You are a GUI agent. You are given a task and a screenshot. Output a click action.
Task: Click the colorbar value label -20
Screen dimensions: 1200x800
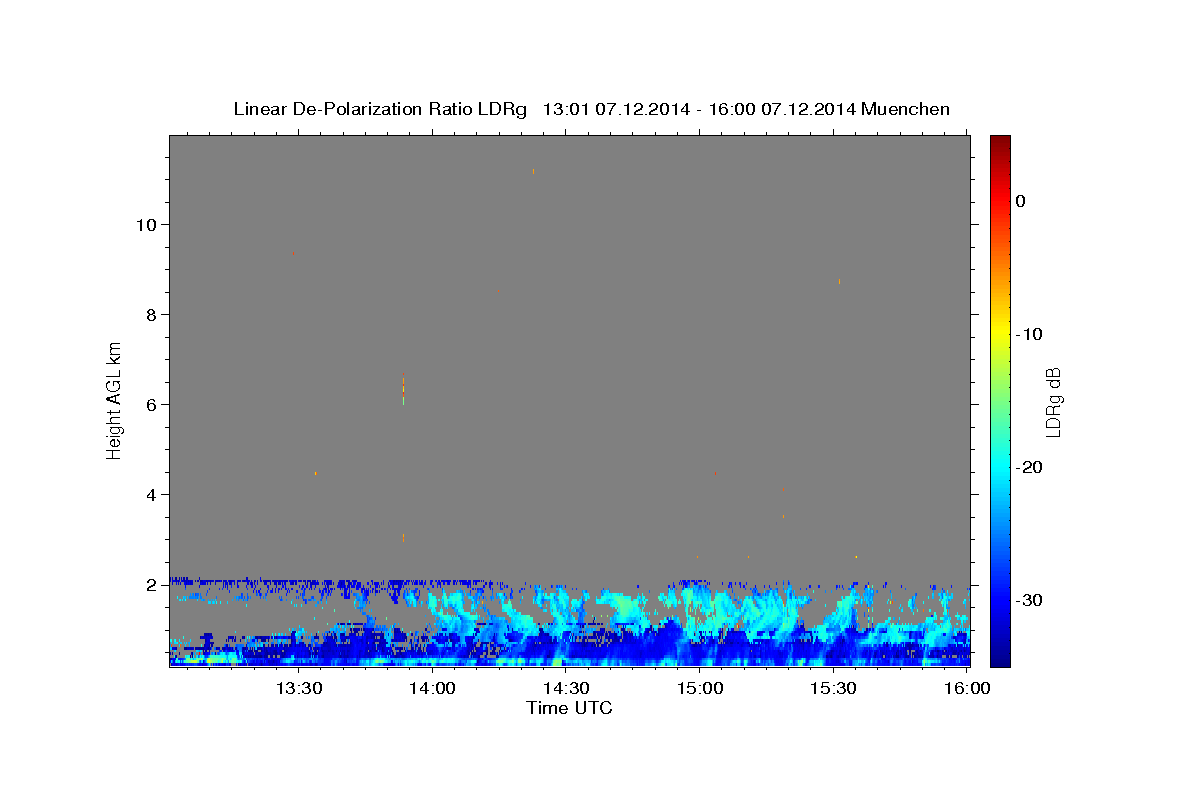click(1030, 467)
